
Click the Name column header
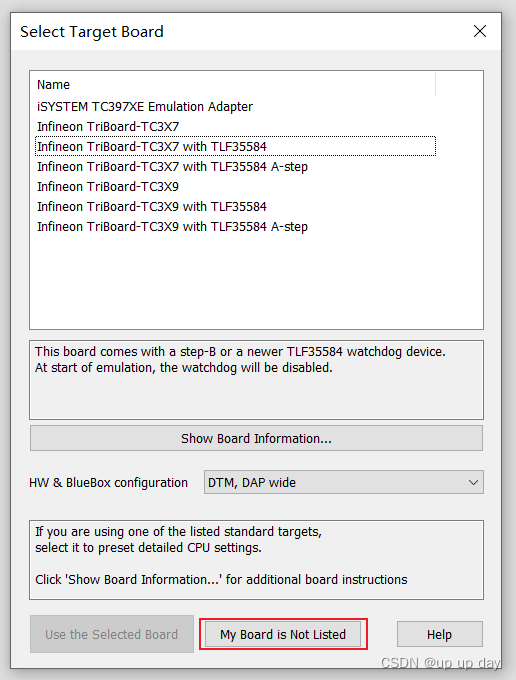click(234, 84)
